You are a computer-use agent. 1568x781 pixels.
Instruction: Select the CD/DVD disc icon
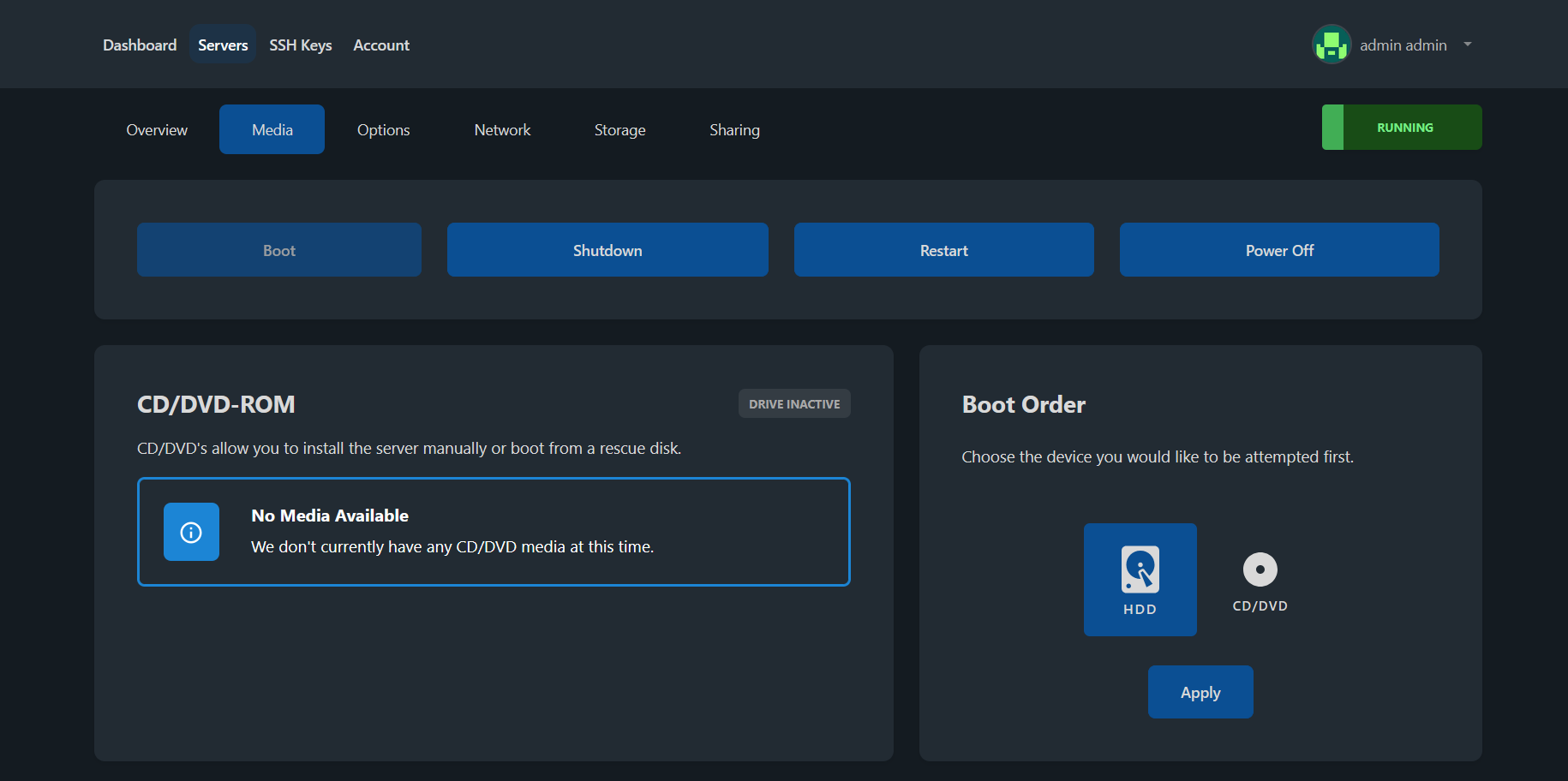click(x=1260, y=570)
